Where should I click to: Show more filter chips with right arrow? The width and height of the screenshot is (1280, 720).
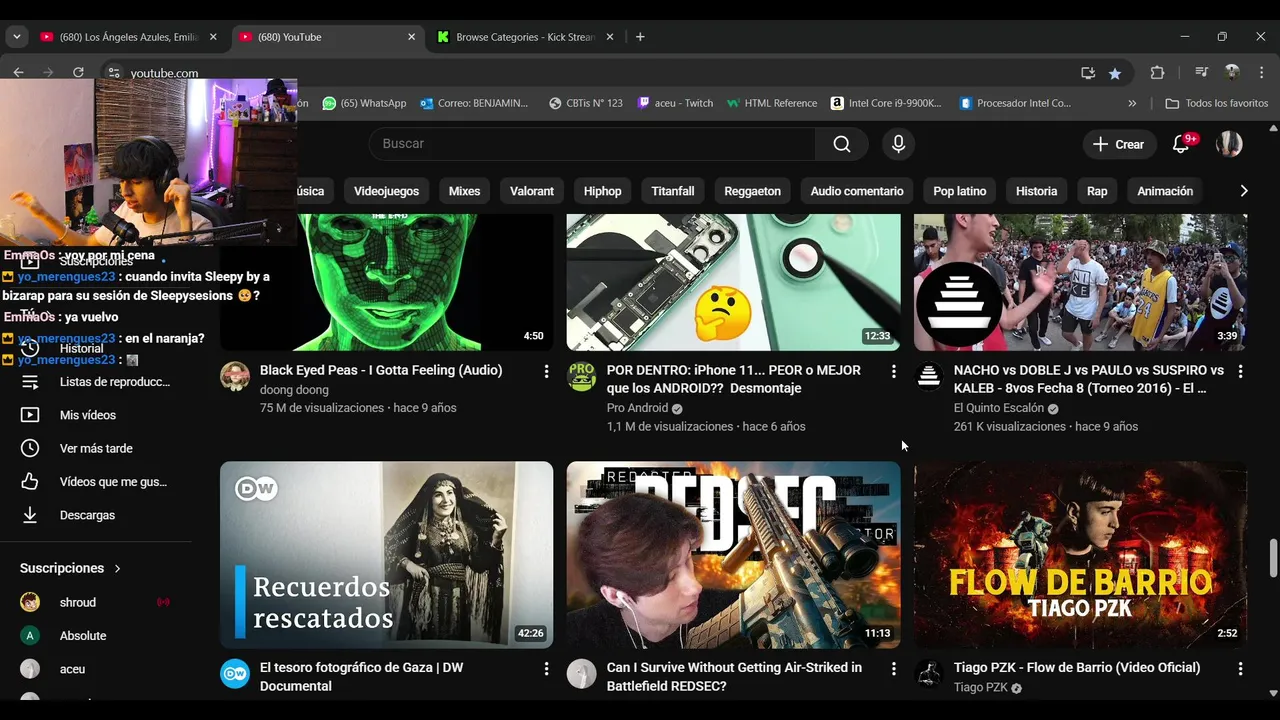[1243, 191]
